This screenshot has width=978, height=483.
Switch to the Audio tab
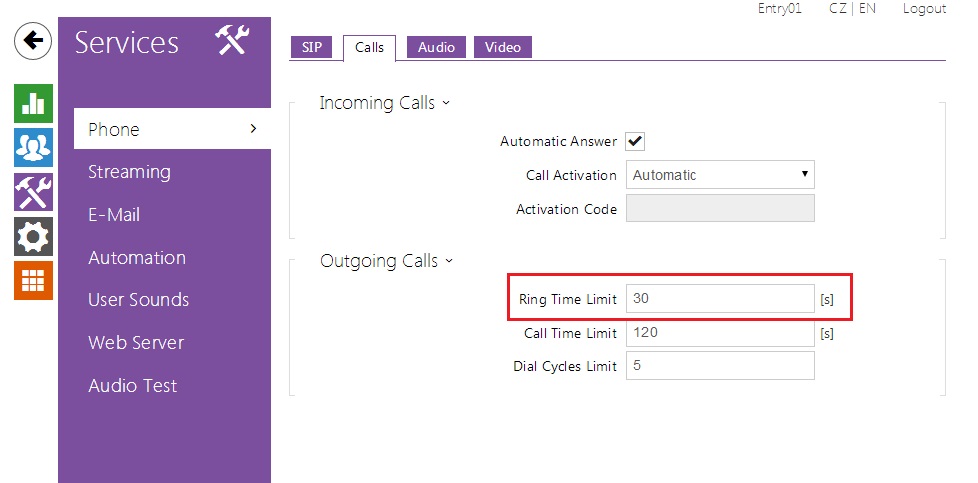click(x=436, y=47)
